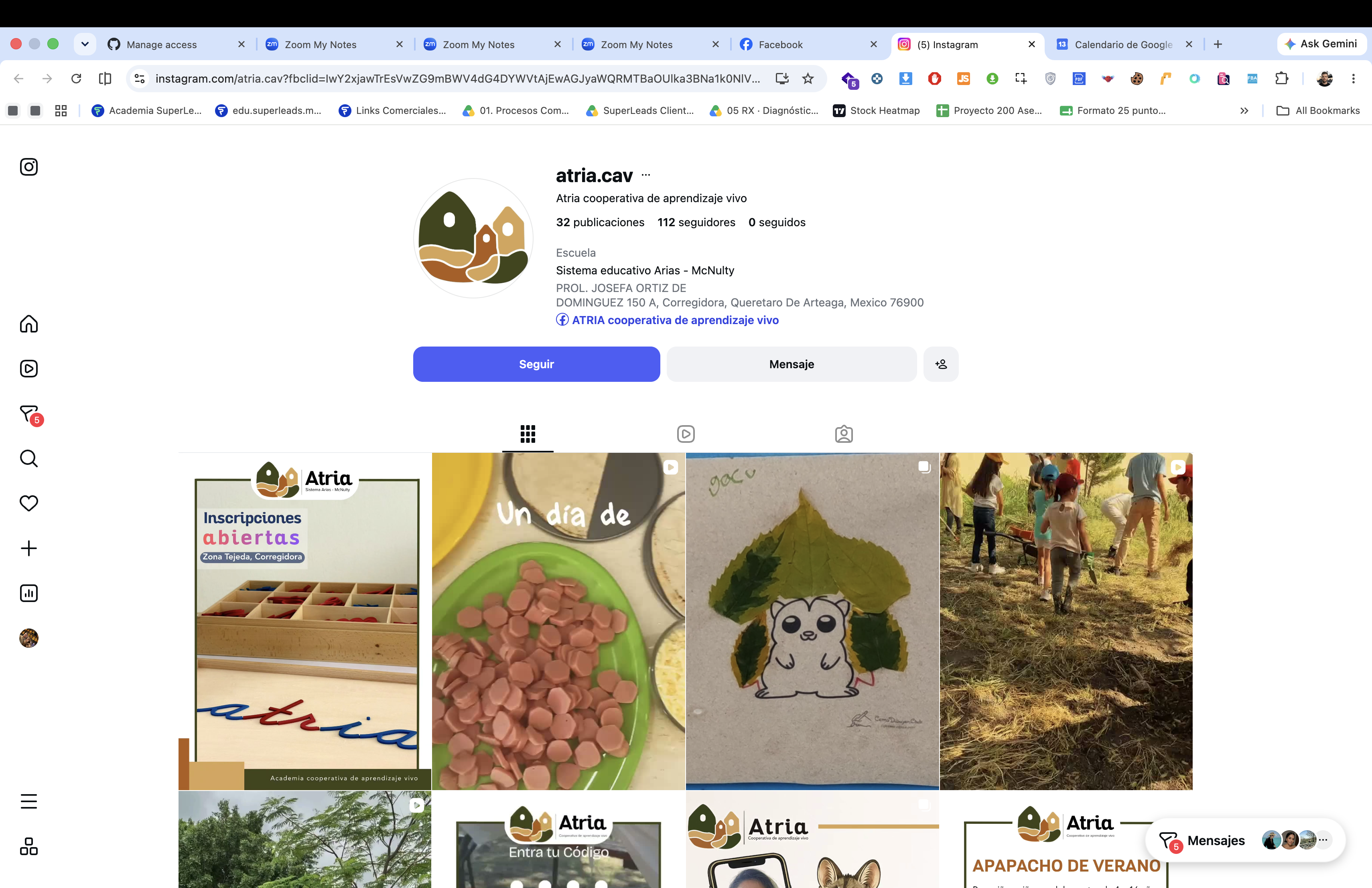Open the search magnifier in sidebar
The image size is (1372, 888).
click(x=29, y=459)
